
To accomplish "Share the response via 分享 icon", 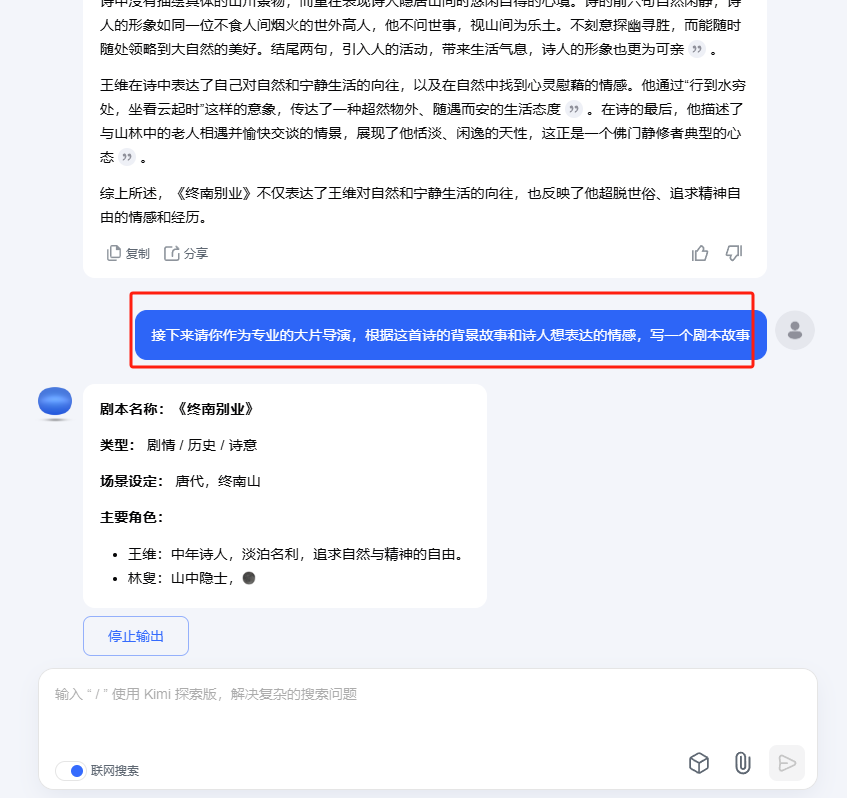I will 186,253.
